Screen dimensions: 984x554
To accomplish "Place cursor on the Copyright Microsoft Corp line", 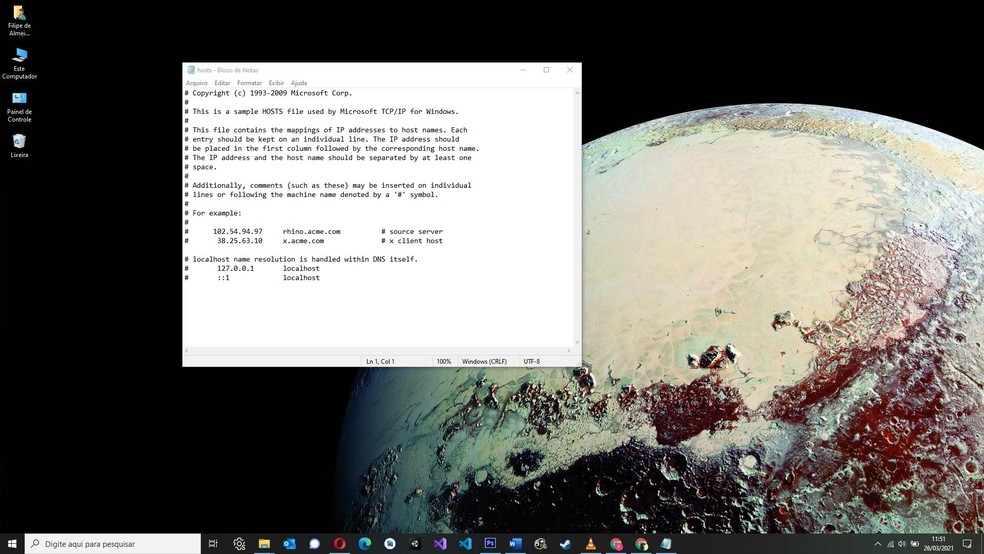I will [x=269, y=93].
